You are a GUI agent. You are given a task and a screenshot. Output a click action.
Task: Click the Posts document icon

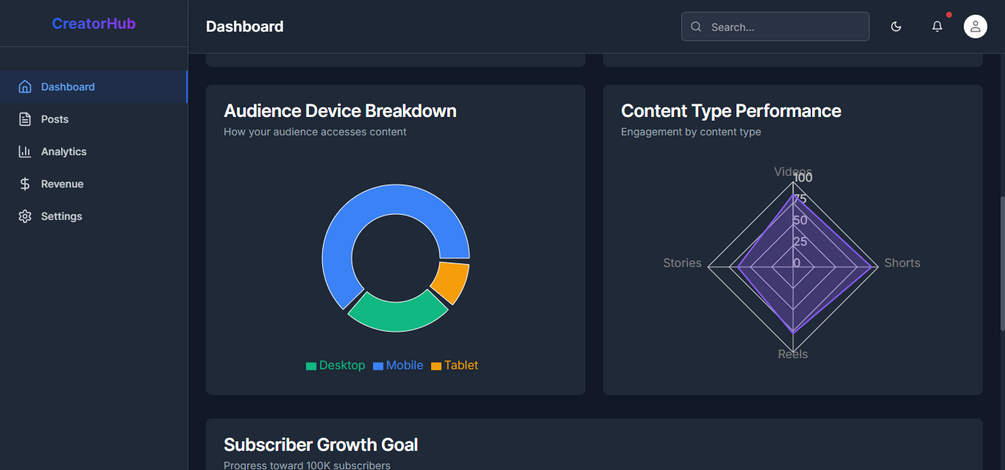pyautogui.click(x=25, y=119)
